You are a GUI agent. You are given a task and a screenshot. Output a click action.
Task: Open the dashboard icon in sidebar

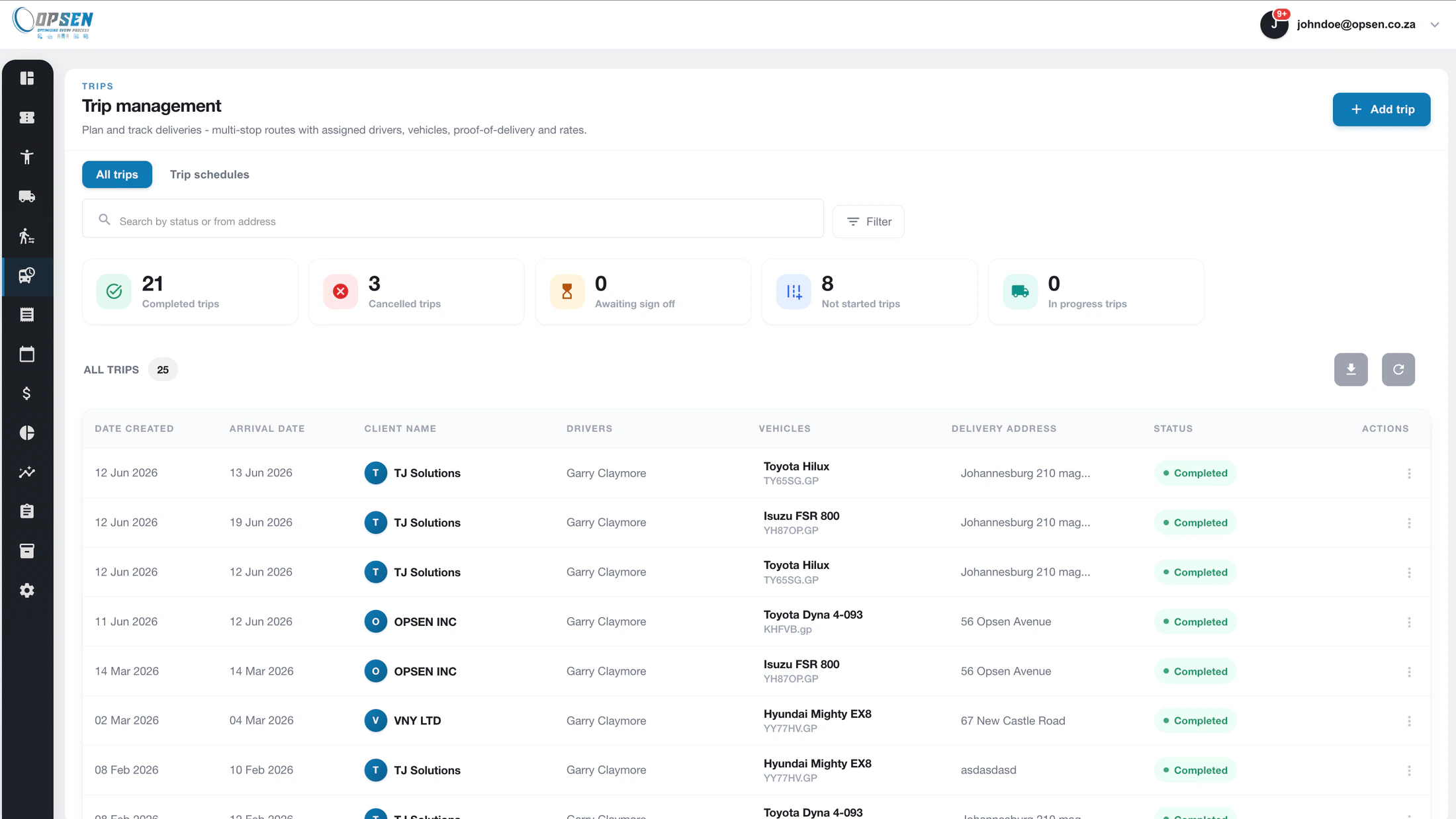tap(27, 78)
